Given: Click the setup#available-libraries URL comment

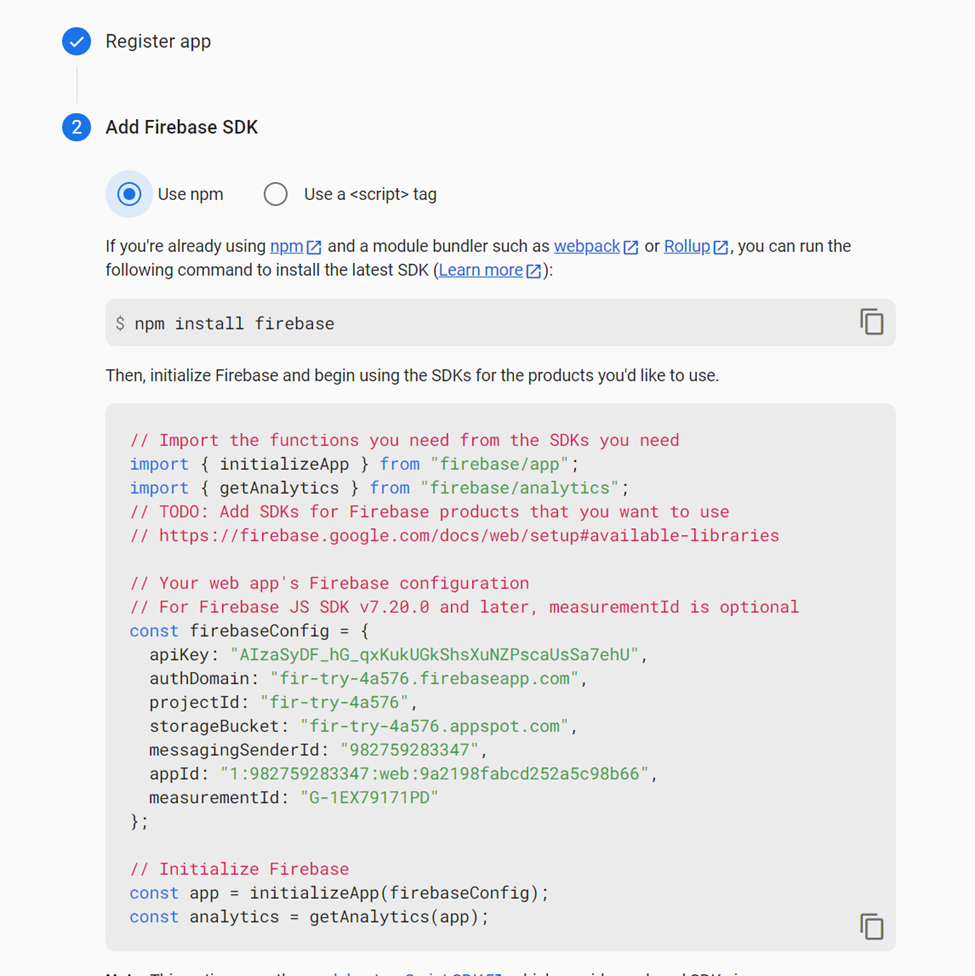Looking at the screenshot, I should [455, 536].
